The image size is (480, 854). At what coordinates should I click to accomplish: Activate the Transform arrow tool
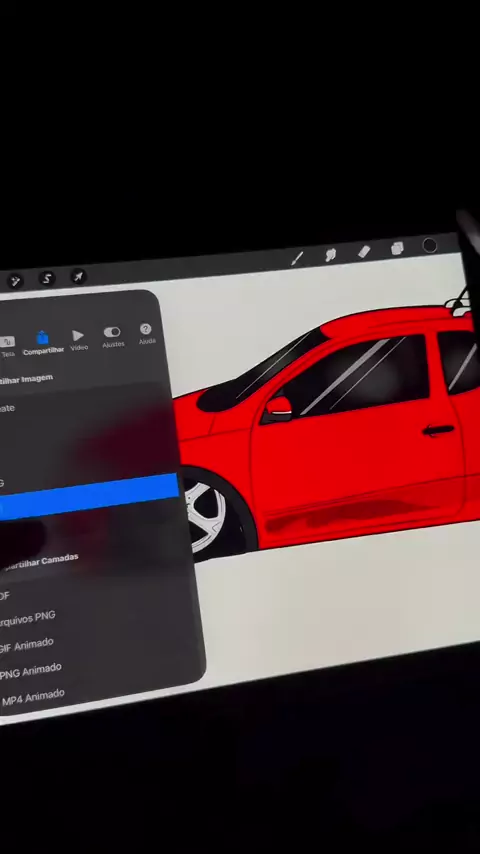[78, 276]
